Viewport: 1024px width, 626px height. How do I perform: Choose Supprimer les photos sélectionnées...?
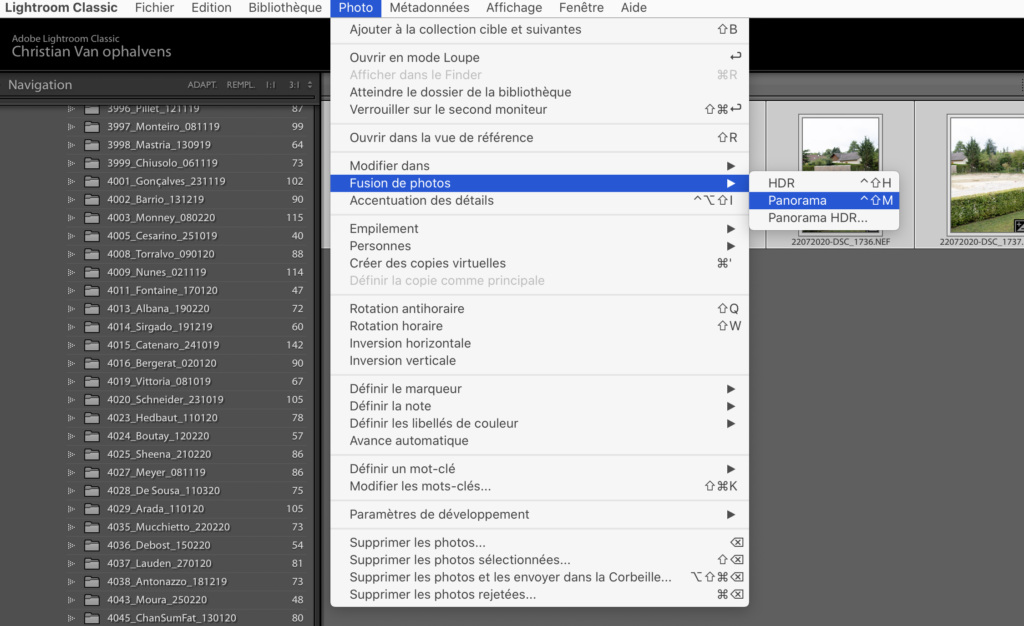point(539,559)
